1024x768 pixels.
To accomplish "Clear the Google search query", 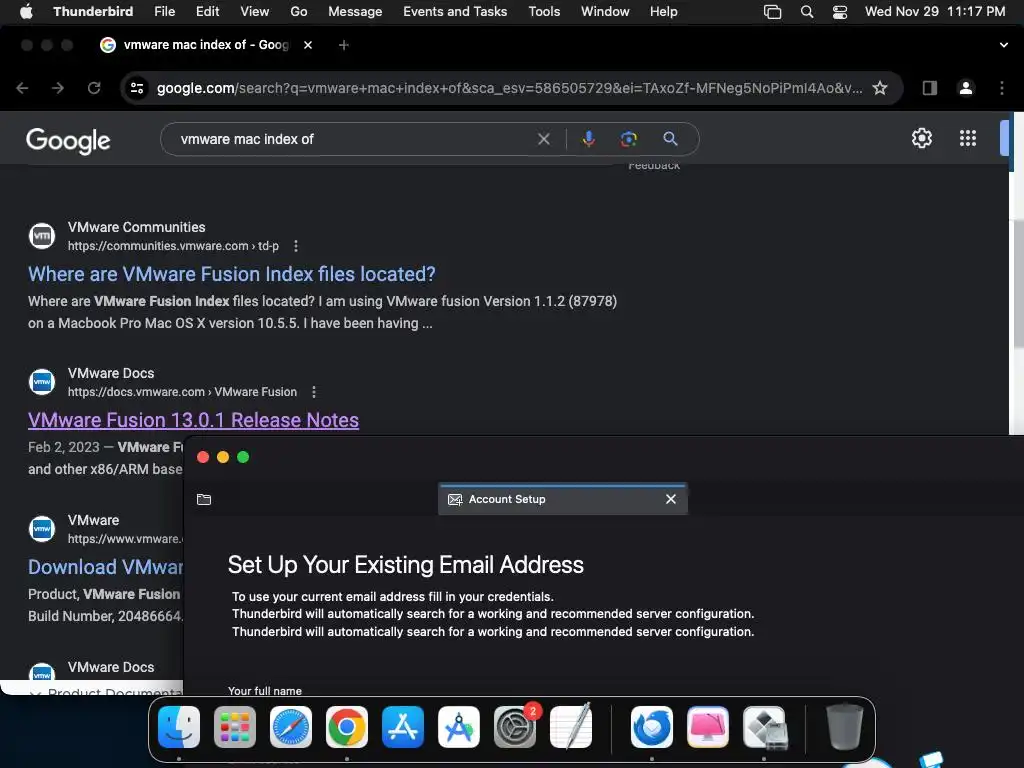I will [x=543, y=139].
